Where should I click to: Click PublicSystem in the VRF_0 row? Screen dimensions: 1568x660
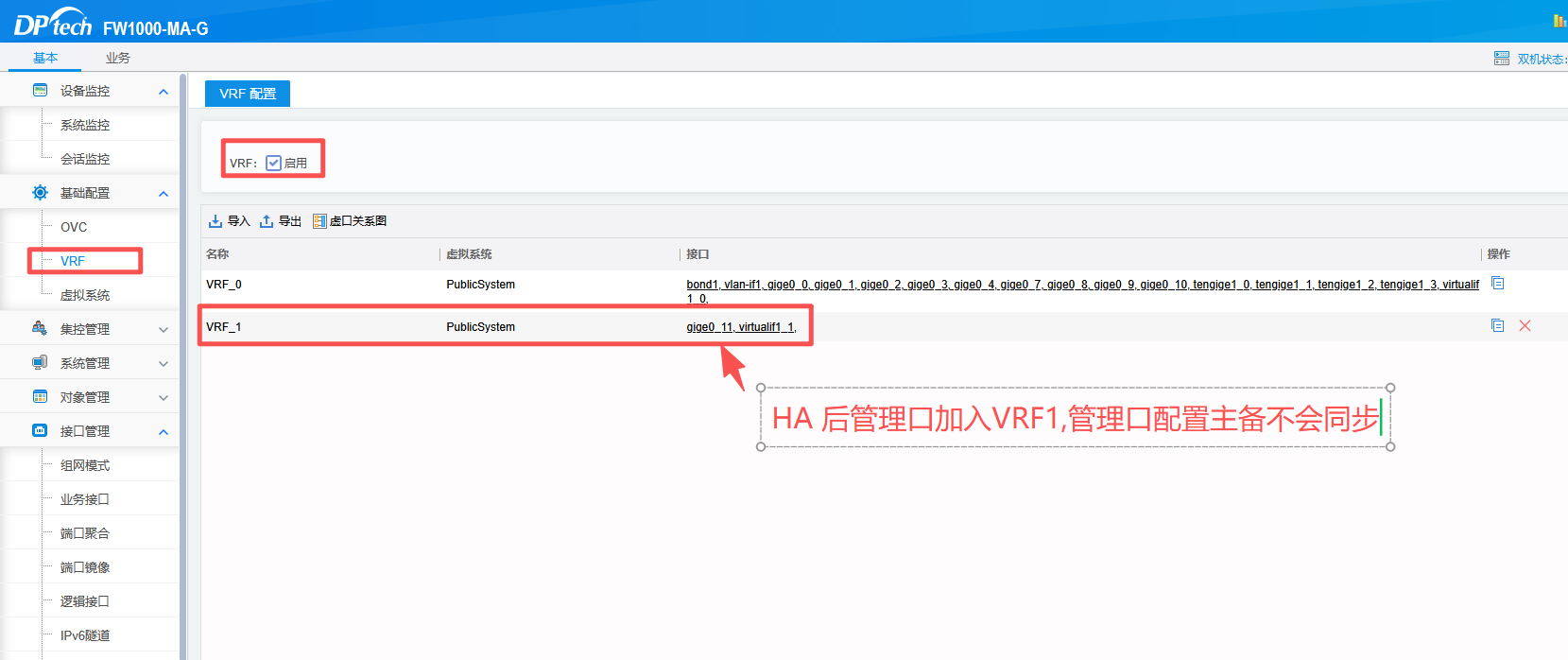481,285
